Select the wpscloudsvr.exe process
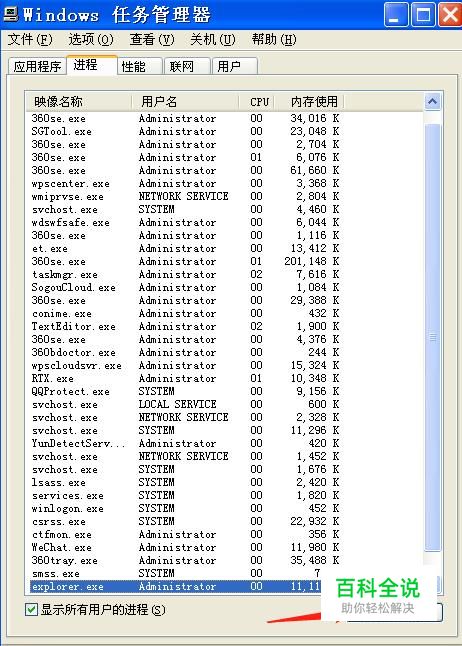This screenshot has width=462, height=646. (x=185, y=365)
